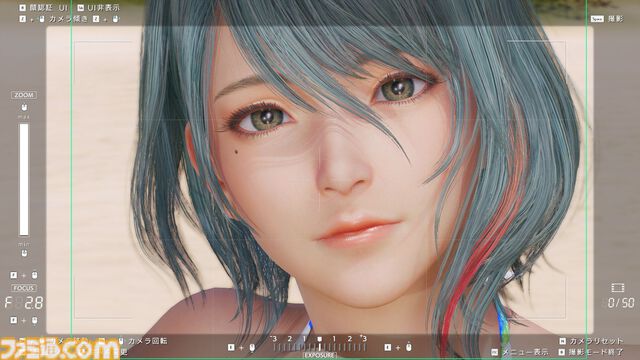Click the ZOOM label box
Viewport: 640px width, 360px height.
pos(24,95)
